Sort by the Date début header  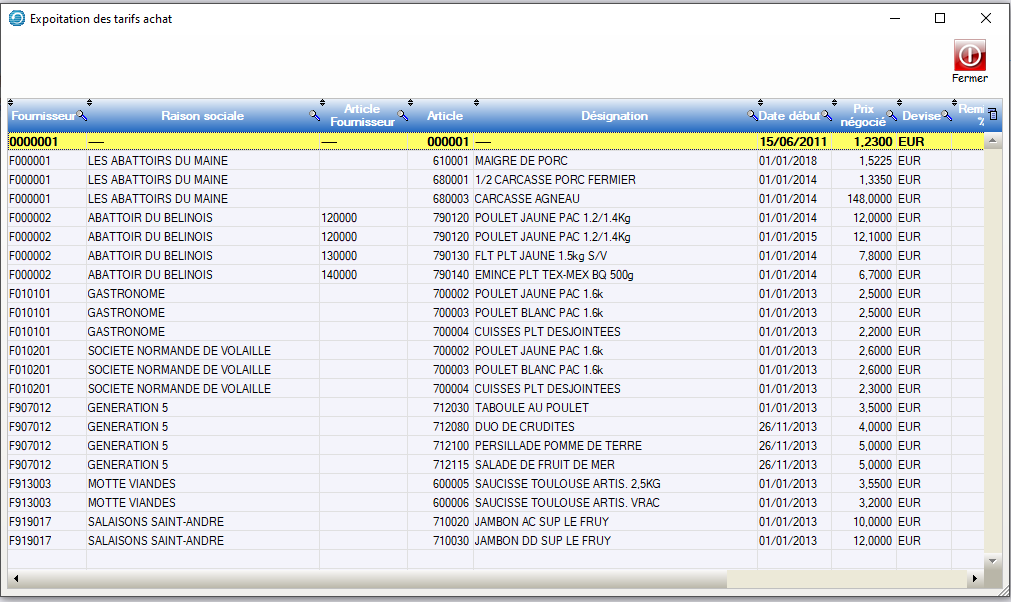pyautogui.click(x=789, y=116)
